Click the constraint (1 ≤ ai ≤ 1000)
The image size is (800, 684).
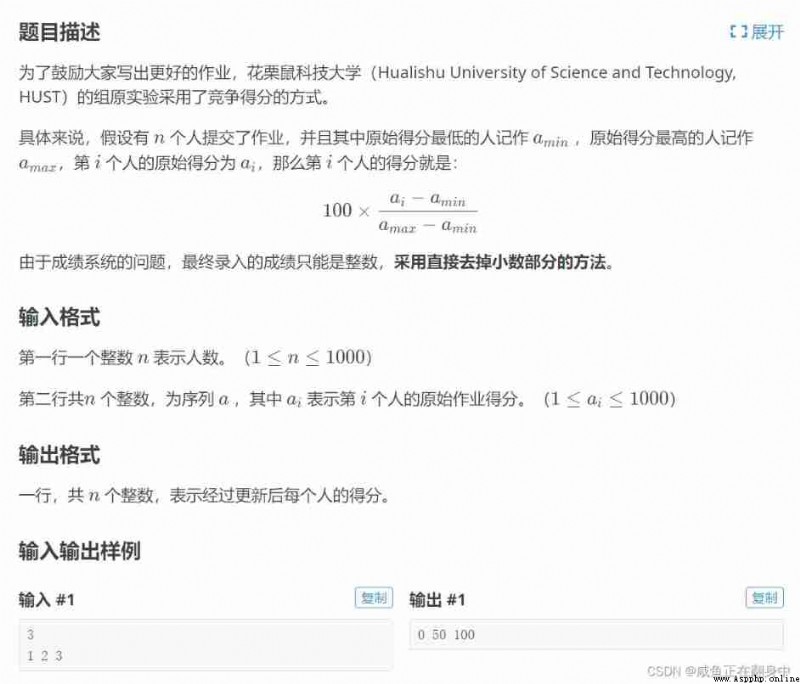point(610,398)
